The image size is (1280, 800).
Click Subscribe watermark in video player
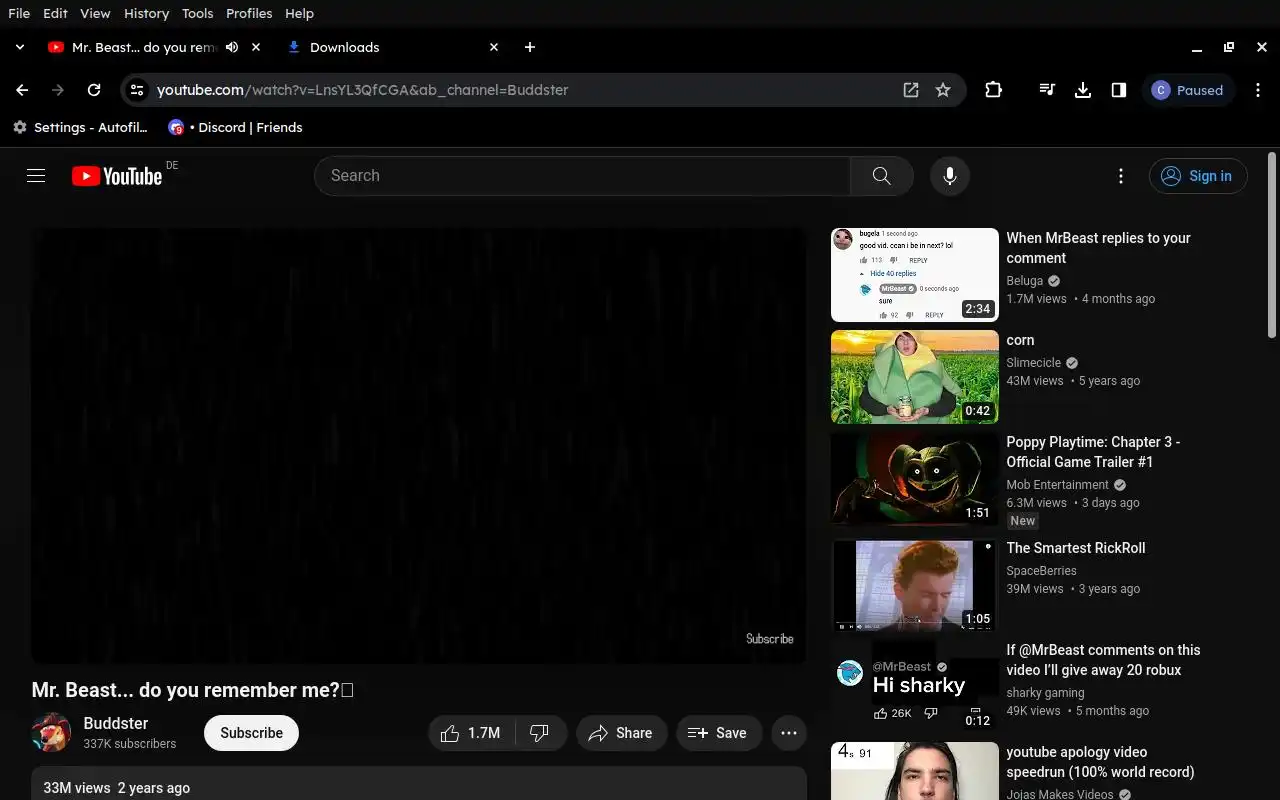[769, 639]
